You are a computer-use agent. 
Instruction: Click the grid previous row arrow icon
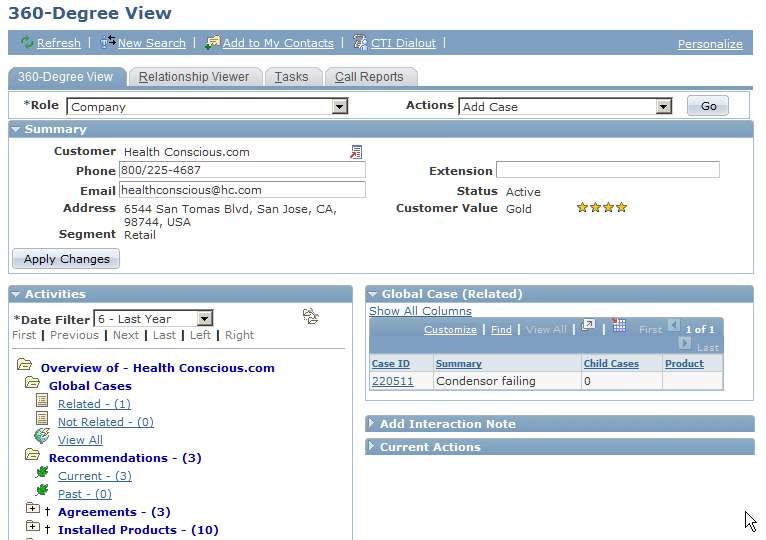pos(674,325)
